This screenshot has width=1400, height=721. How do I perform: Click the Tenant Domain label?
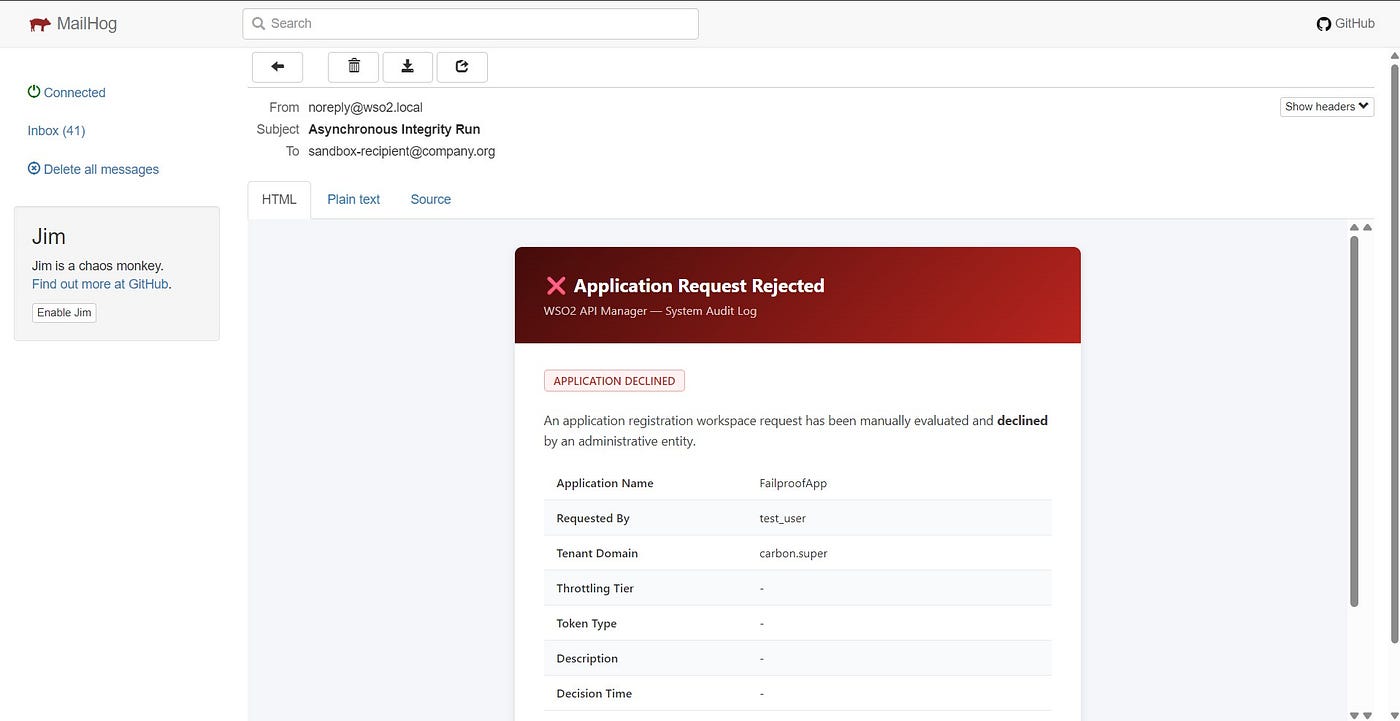(x=597, y=553)
